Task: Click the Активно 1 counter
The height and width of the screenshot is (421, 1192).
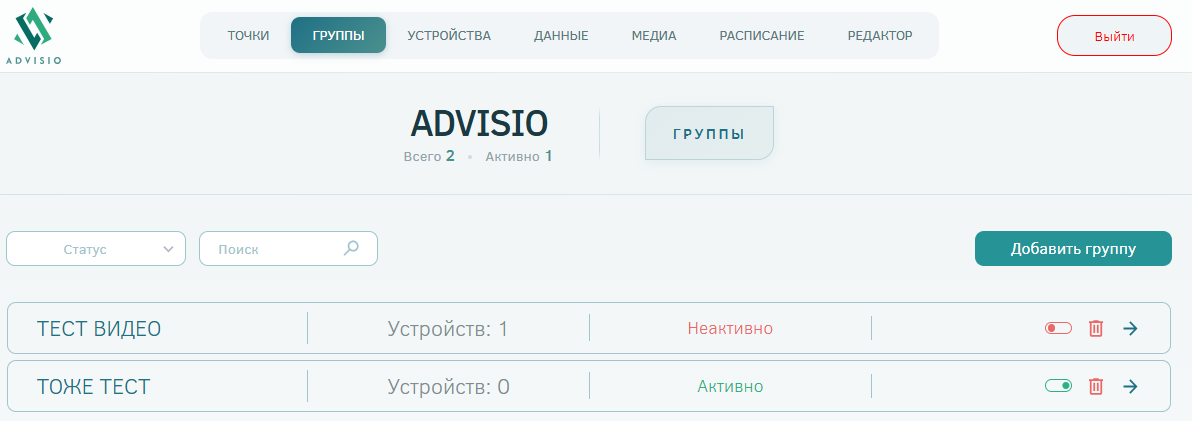Action: [518, 157]
